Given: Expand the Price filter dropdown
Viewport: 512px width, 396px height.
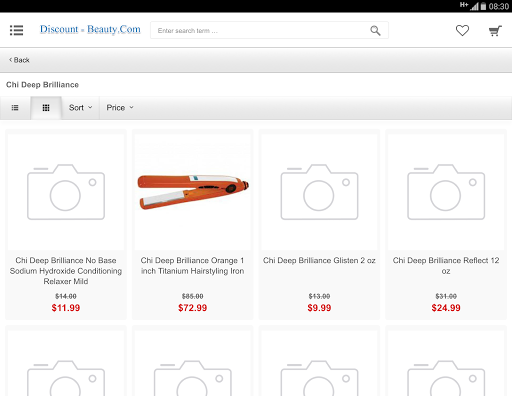Looking at the screenshot, I should (x=120, y=108).
